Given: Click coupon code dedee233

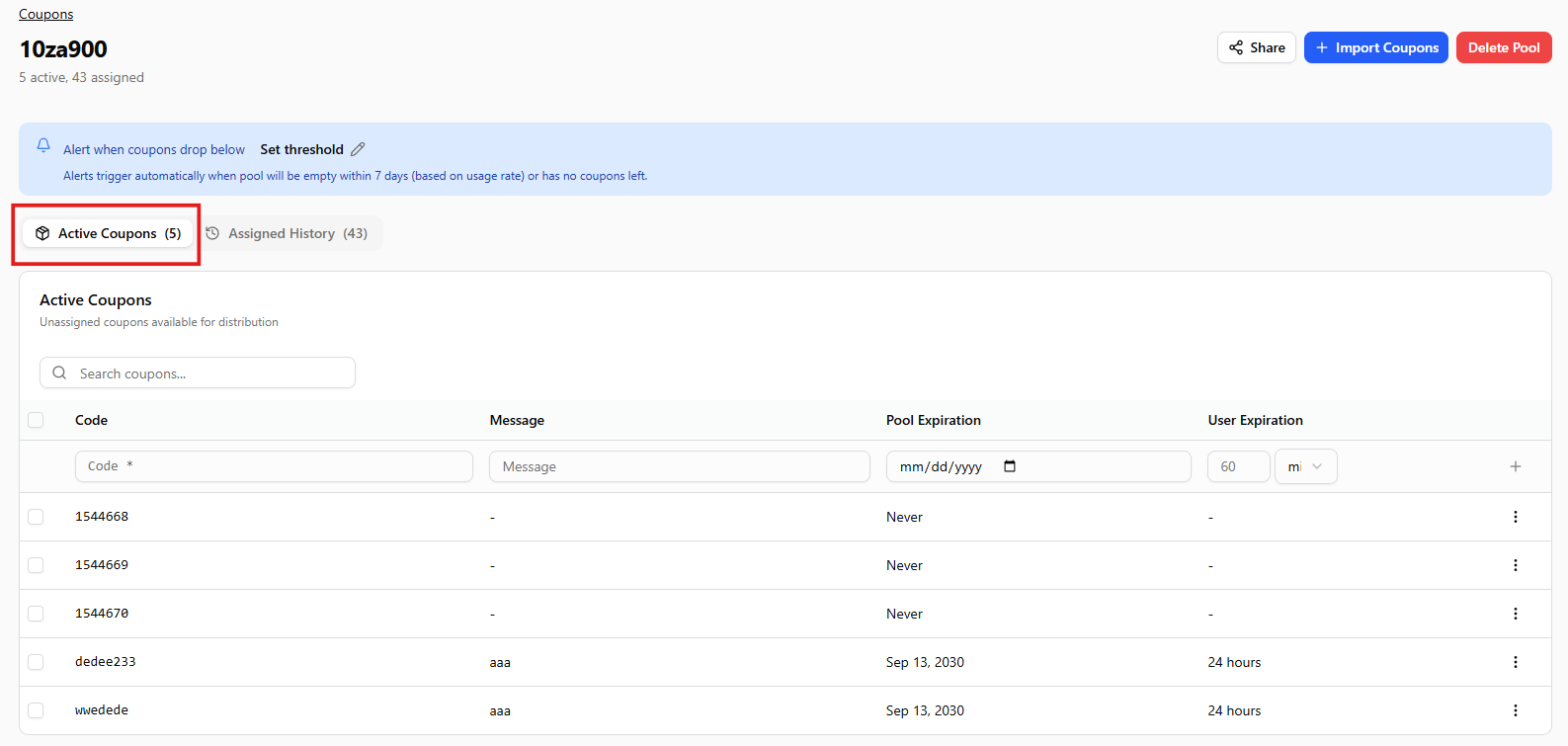Looking at the screenshot, I should point(106,662).
